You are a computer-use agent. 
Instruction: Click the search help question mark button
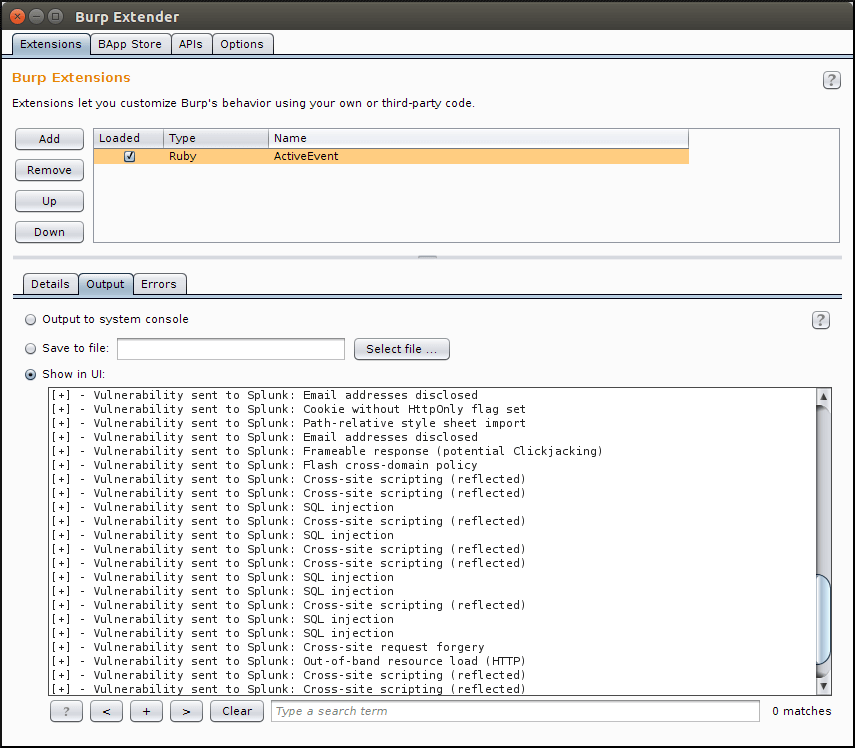(x=66, y=711)
